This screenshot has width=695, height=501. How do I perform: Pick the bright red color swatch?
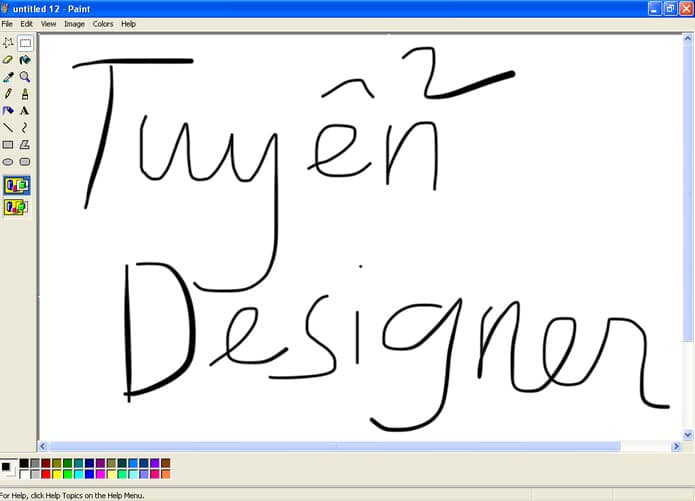pyautogui.click(x=46, y=474)
